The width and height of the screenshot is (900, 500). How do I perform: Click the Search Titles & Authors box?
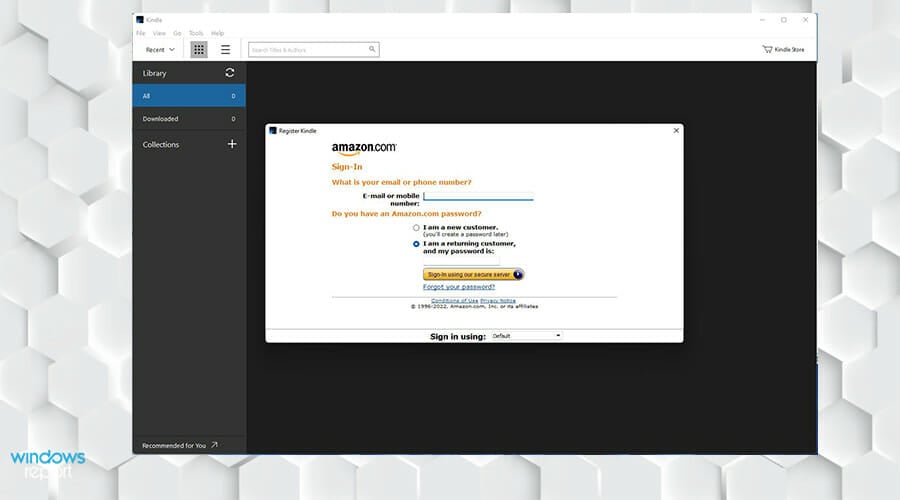click(313, 50)
